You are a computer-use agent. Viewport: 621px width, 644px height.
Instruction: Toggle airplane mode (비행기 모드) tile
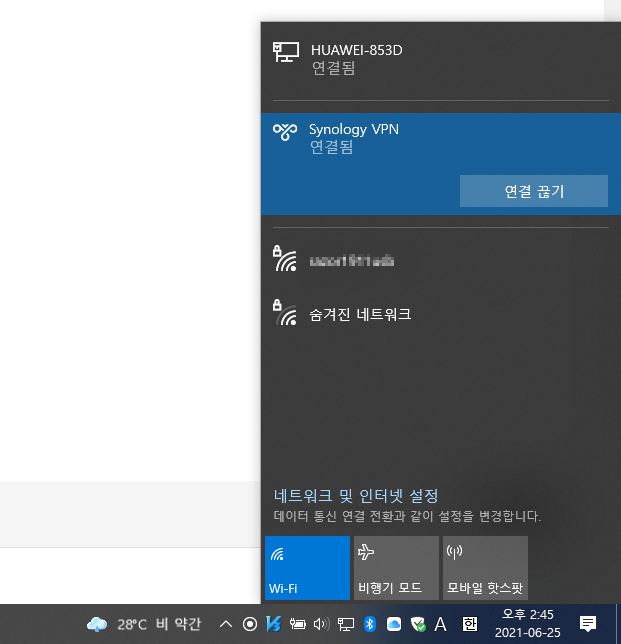(396, 568)
